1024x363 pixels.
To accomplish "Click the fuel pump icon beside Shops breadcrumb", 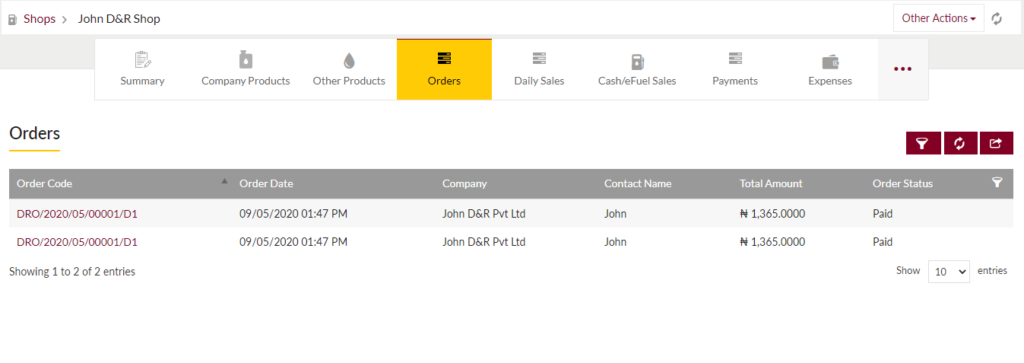I will click(12, 20).
